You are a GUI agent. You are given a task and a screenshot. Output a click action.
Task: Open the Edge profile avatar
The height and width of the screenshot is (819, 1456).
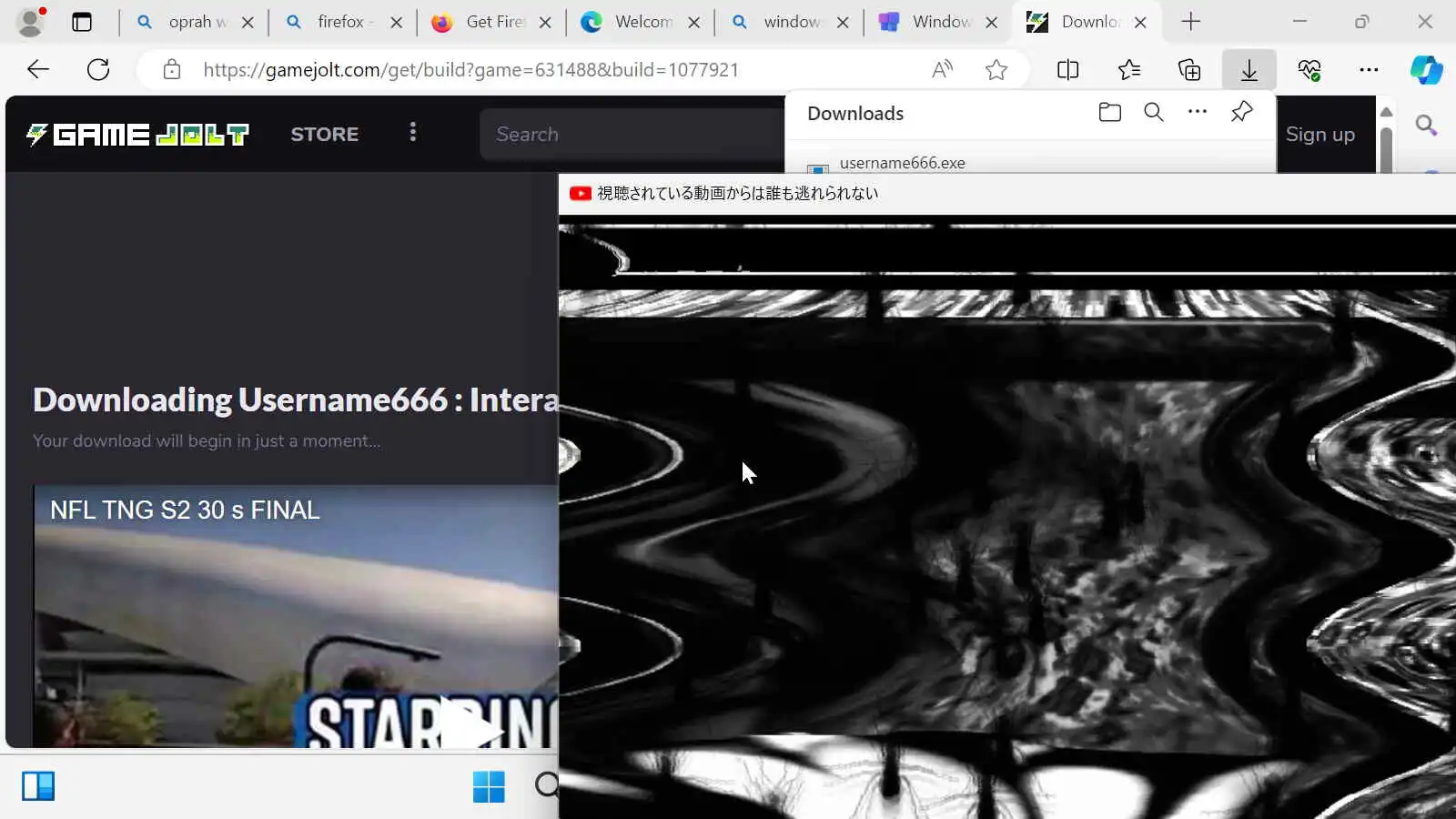click(x=31, y=22)
